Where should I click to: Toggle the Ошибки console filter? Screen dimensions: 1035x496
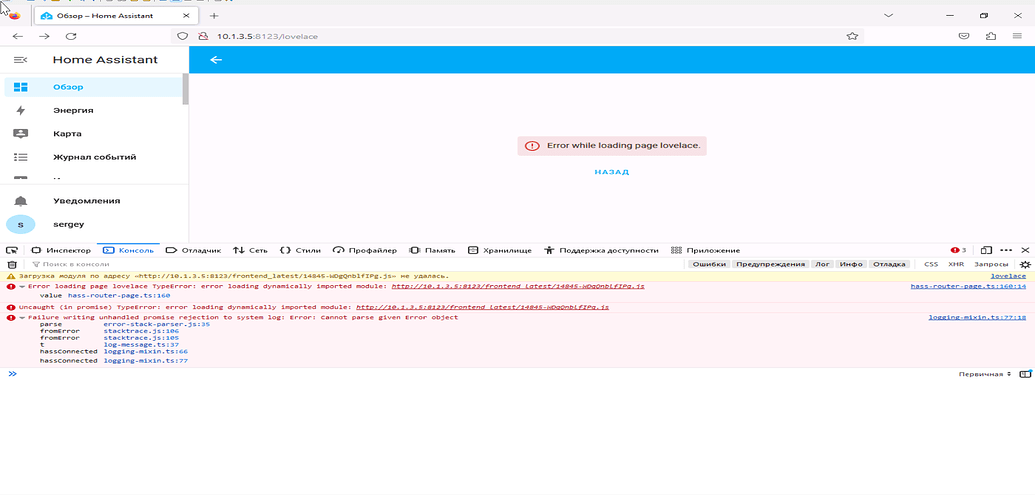pyautogui.click(x=710, y=264)
